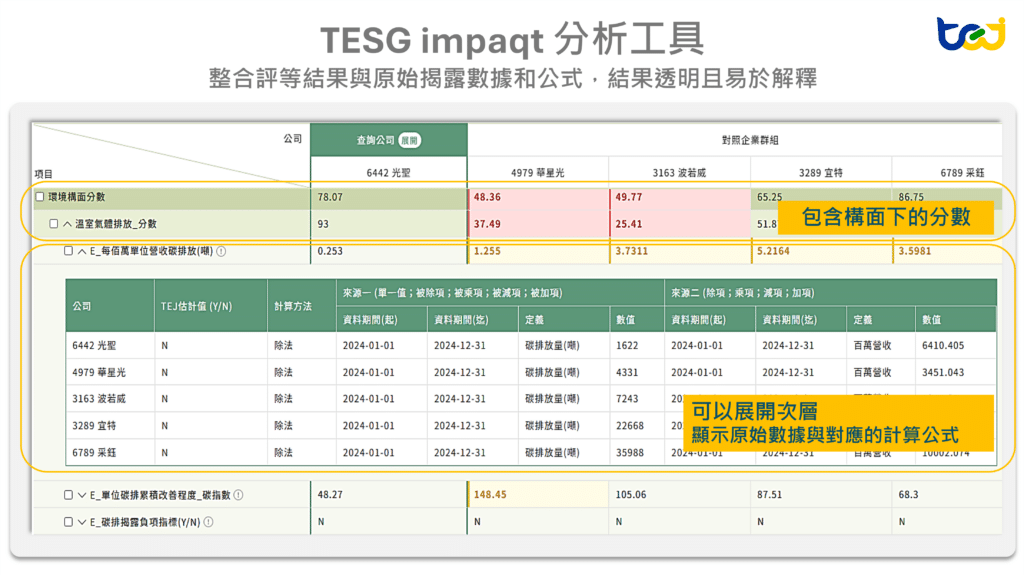Click the 3163 波若威 row in detail table

(531, 399)
